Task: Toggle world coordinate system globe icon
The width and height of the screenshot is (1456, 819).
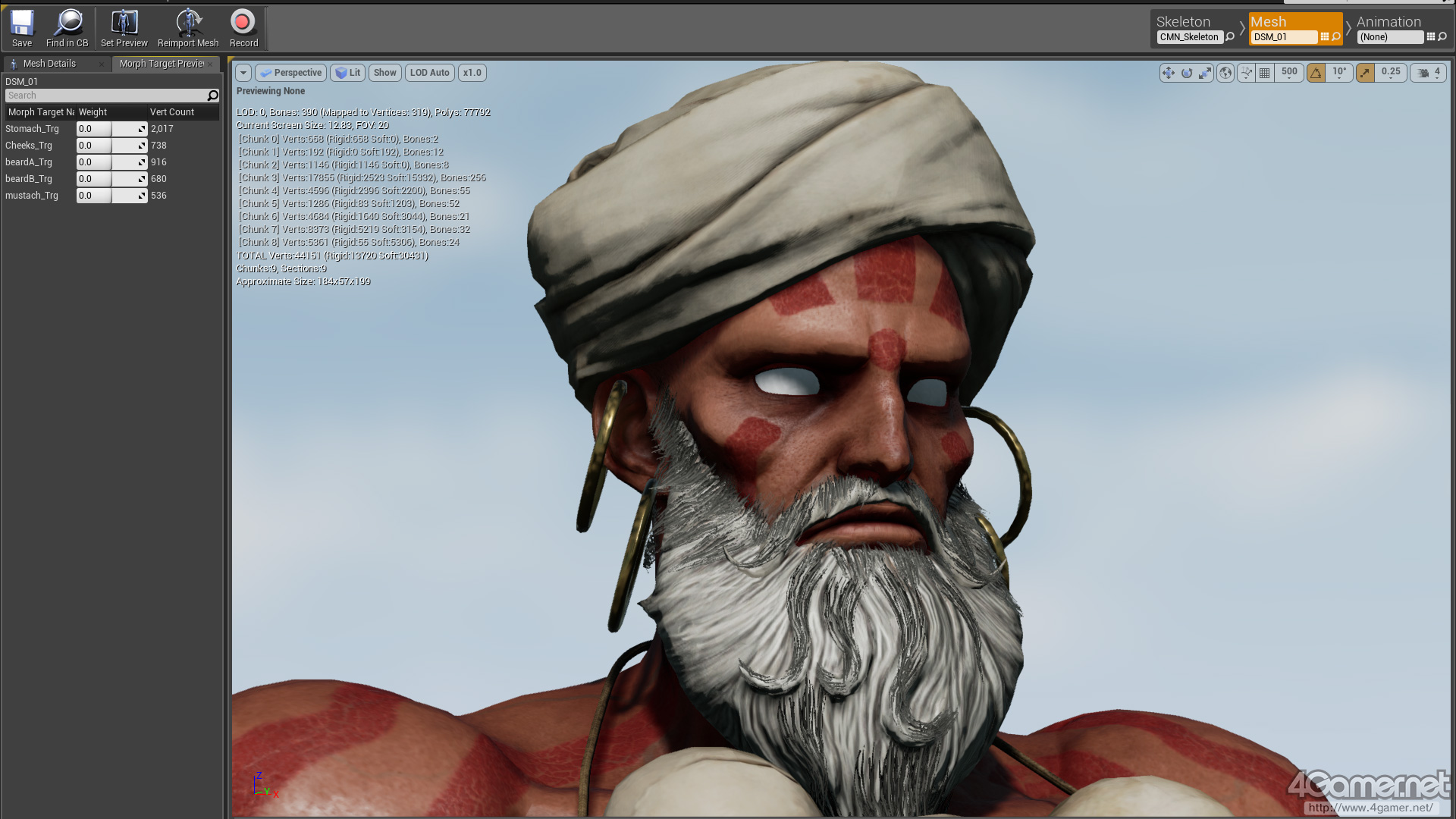Action: click(x=1225, y=73)
